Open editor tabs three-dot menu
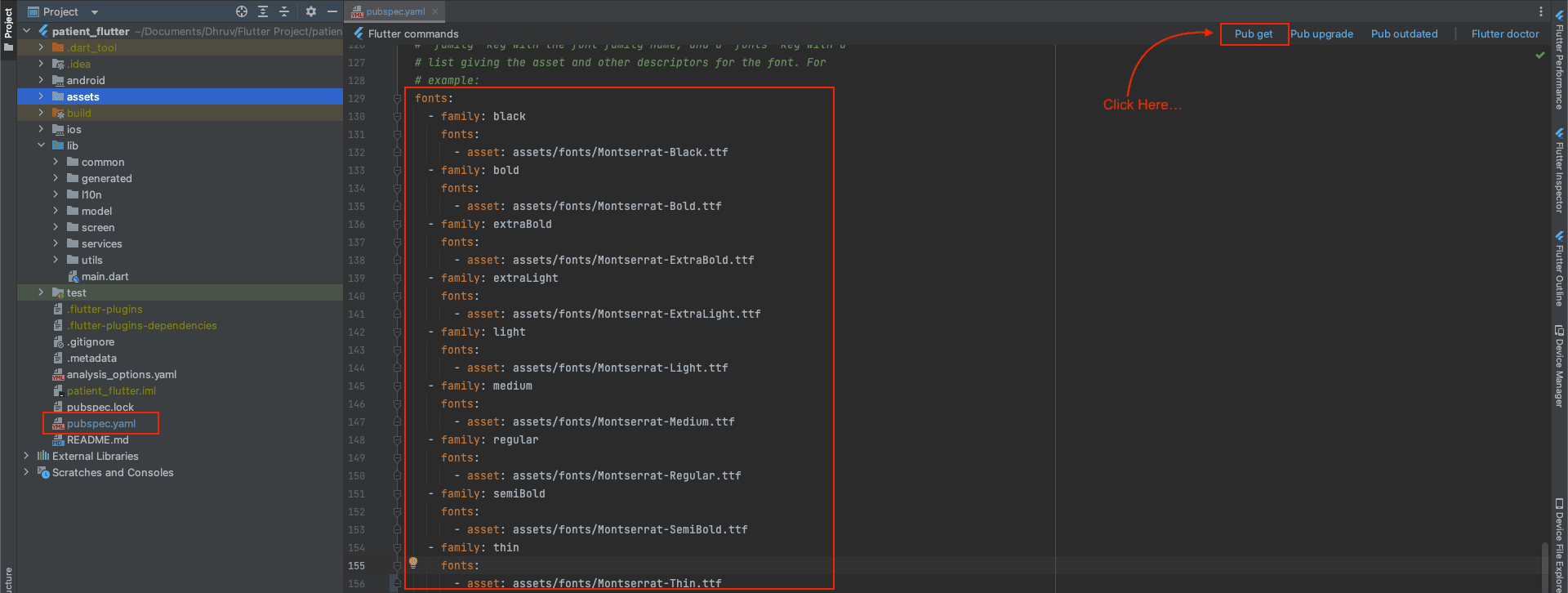Image resolution: width=1568 pixels, height=593 pixels. point(1541,11)
